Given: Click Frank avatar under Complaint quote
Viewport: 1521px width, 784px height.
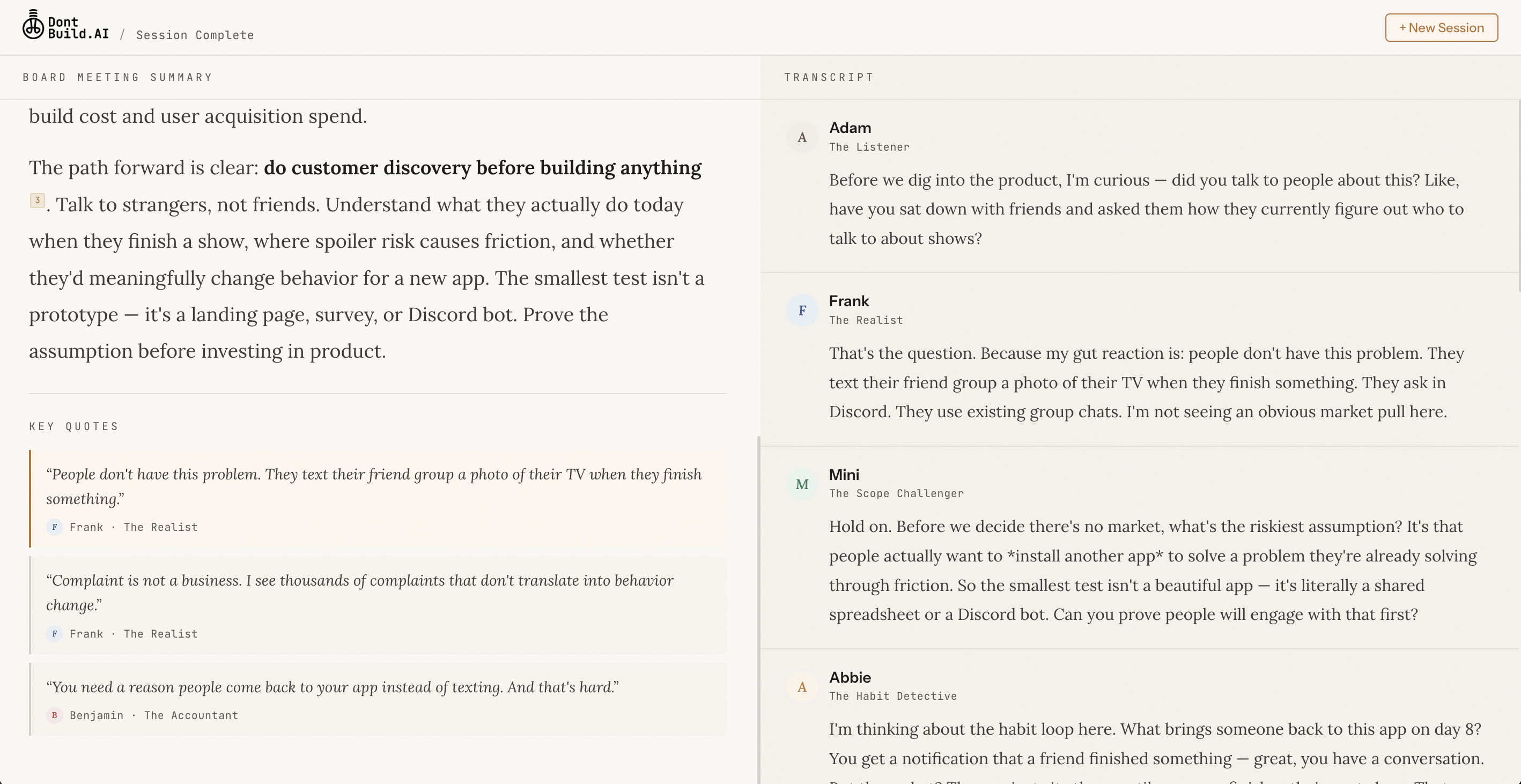Looking at the screenshot, I should click(x=54, y=634).
